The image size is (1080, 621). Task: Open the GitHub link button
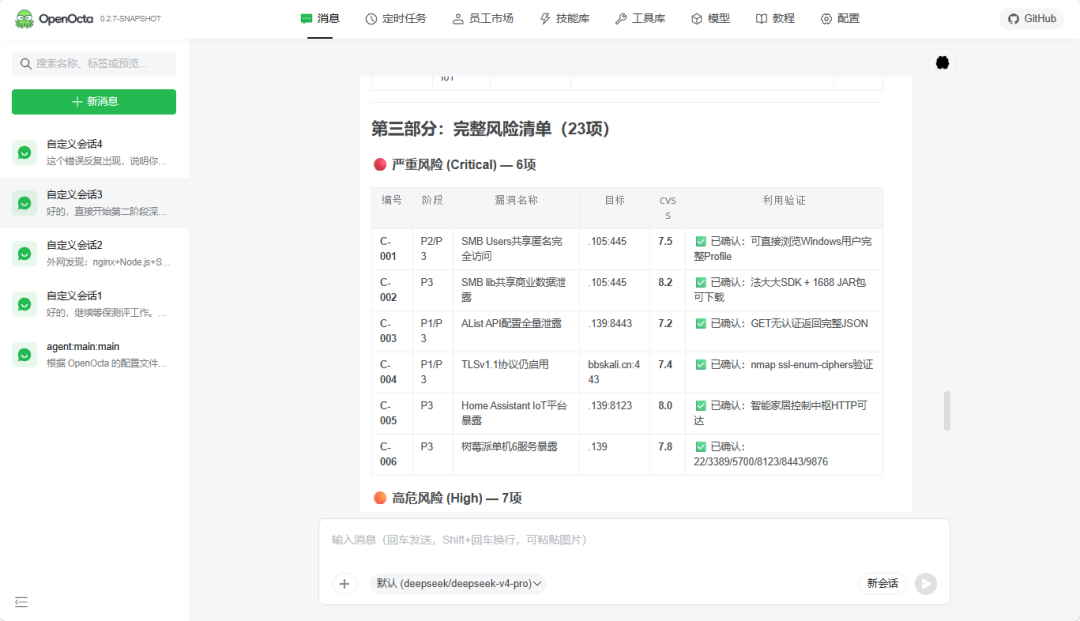pyautogui.click(x=1032, y=19)
